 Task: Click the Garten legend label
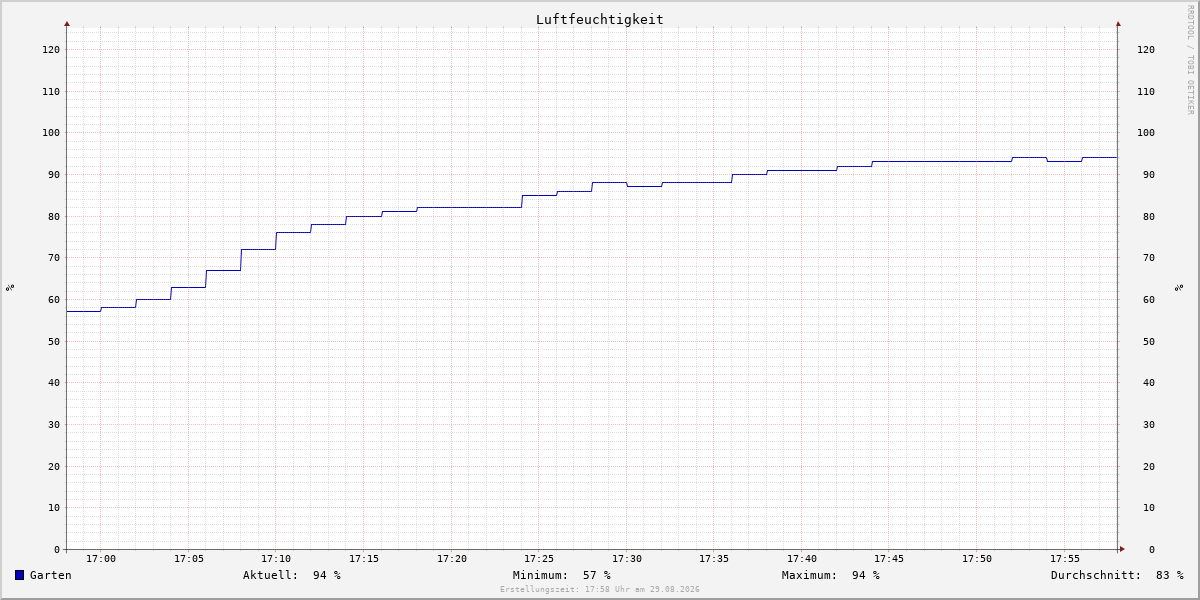[x=51, y=575]
